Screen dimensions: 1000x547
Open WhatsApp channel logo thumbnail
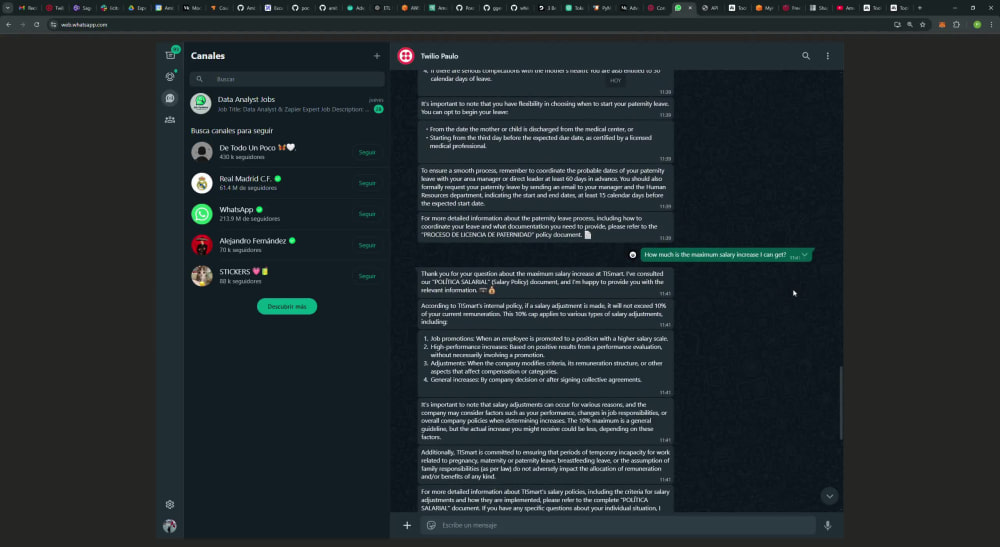click(x=202, y=214)
